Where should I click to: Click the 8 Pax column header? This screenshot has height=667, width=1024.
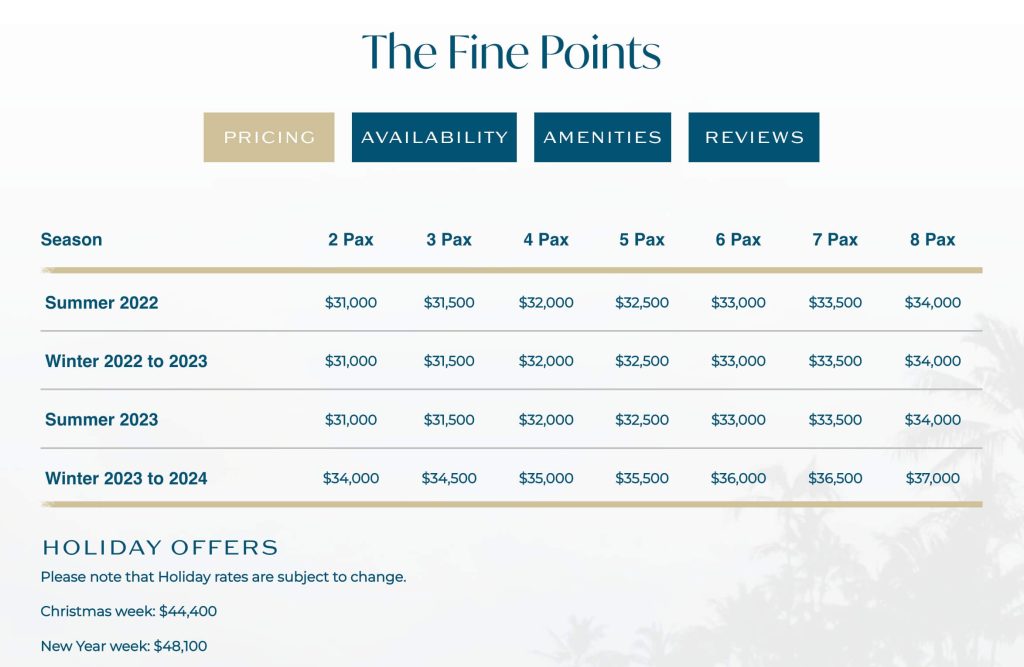click(933, 240)
